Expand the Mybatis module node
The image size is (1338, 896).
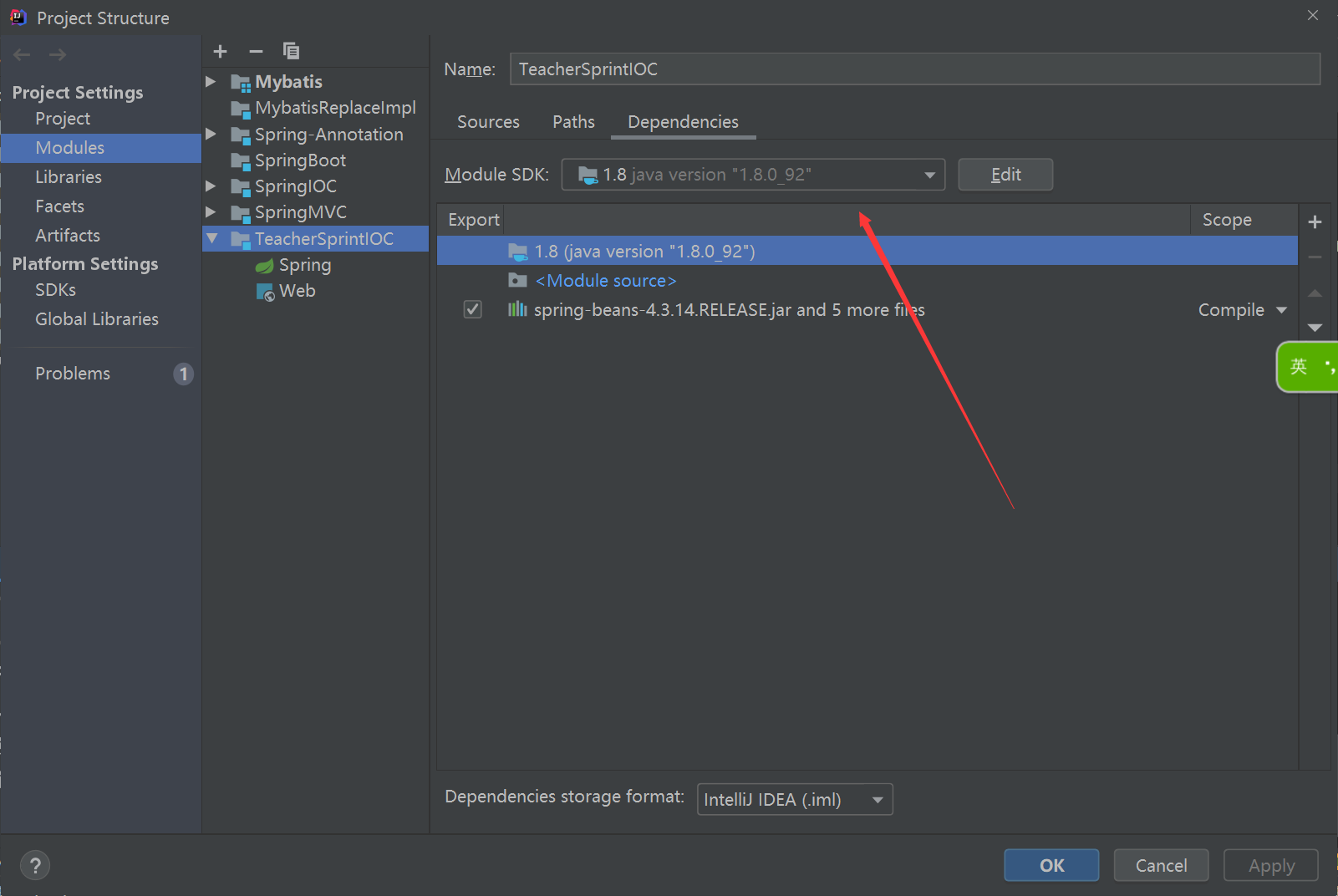tap(211, 82)
